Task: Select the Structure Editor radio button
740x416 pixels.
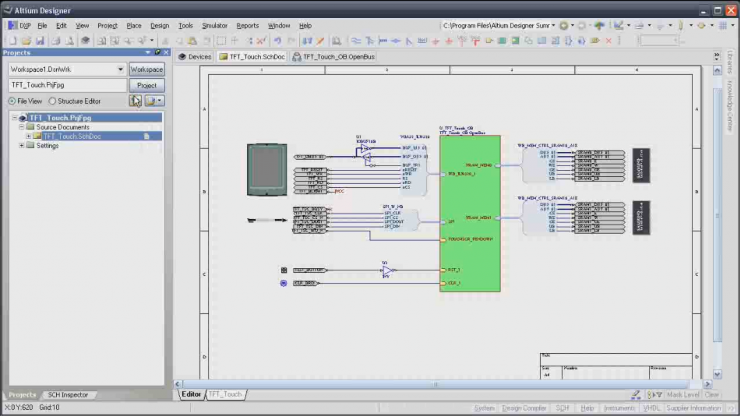Action: pyautogui.click(x=53, y=101)
